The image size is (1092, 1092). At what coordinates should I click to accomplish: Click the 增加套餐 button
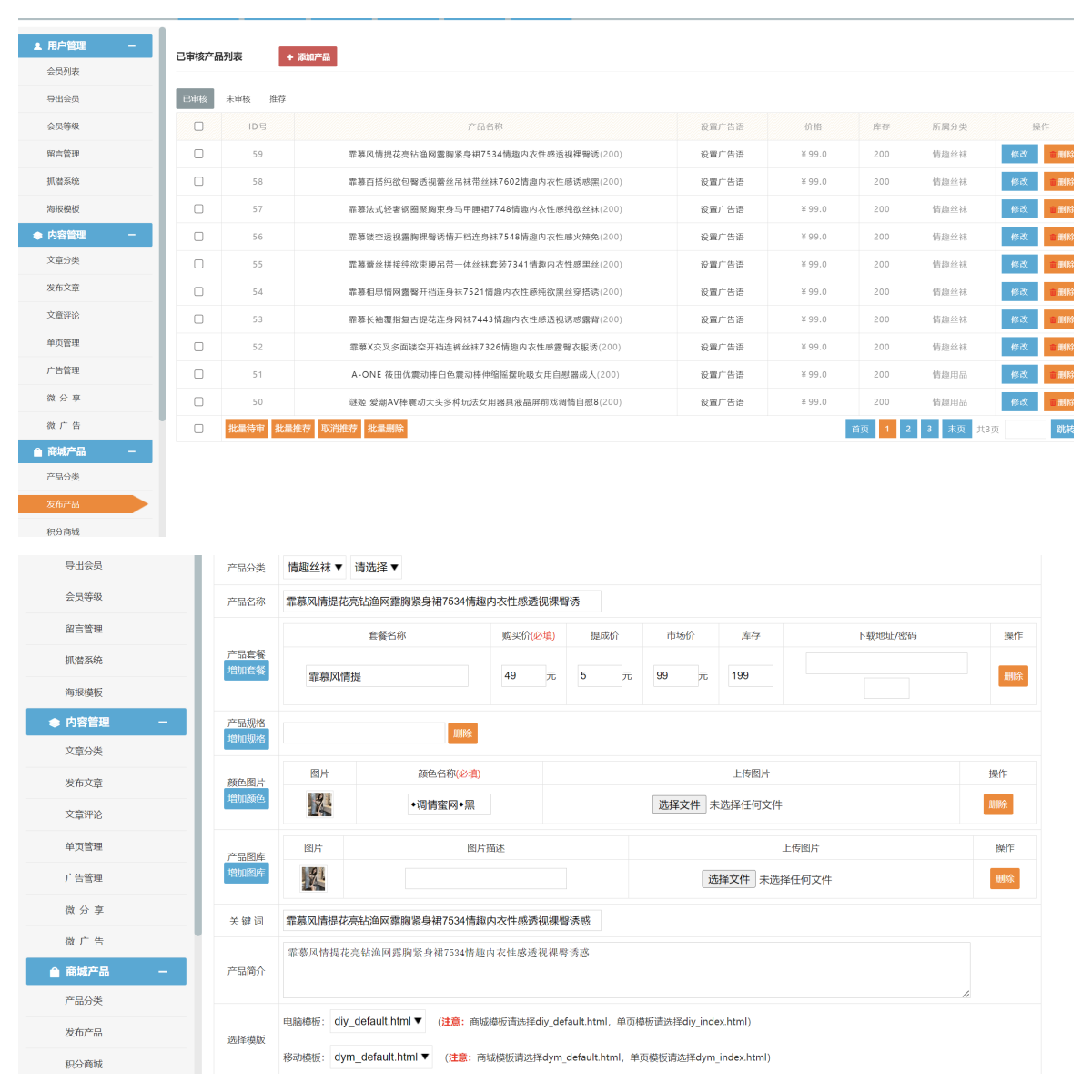point(247,671)
